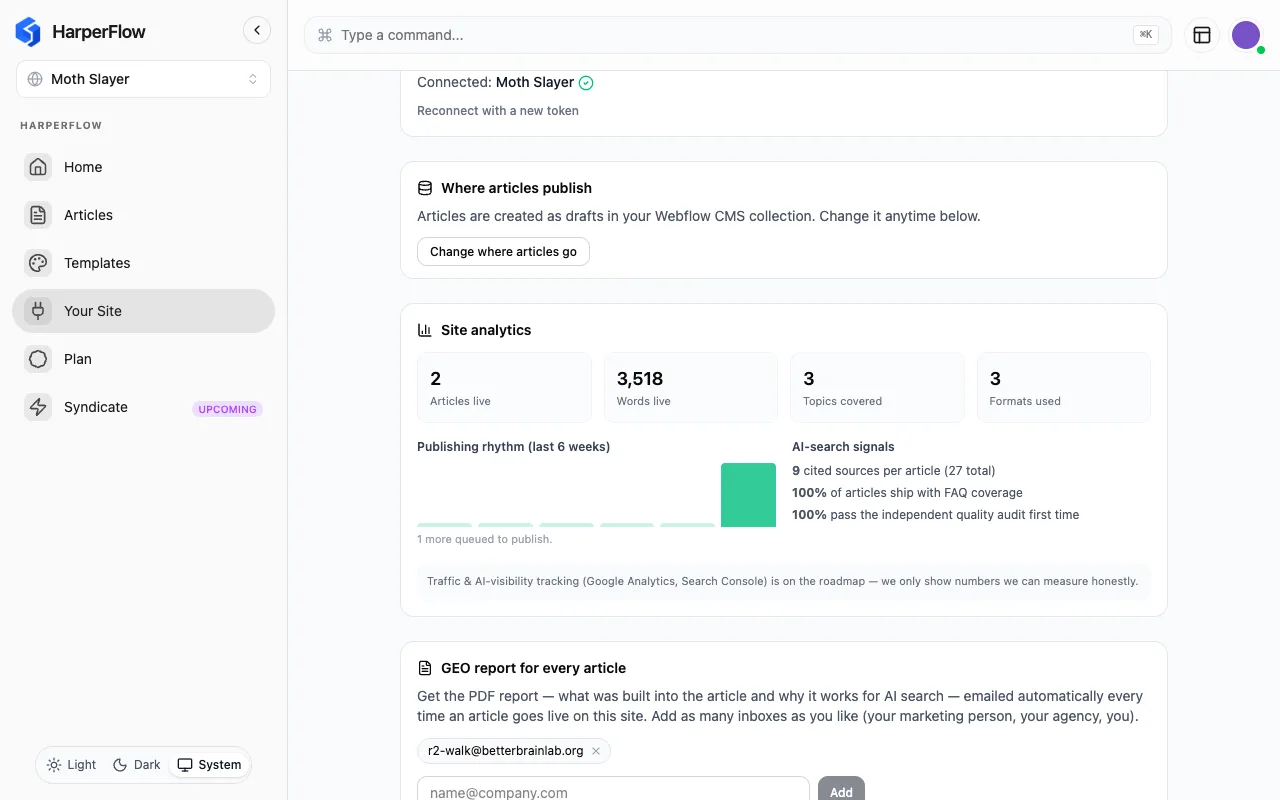Click Reconnect with a new token

click(498, 111)
